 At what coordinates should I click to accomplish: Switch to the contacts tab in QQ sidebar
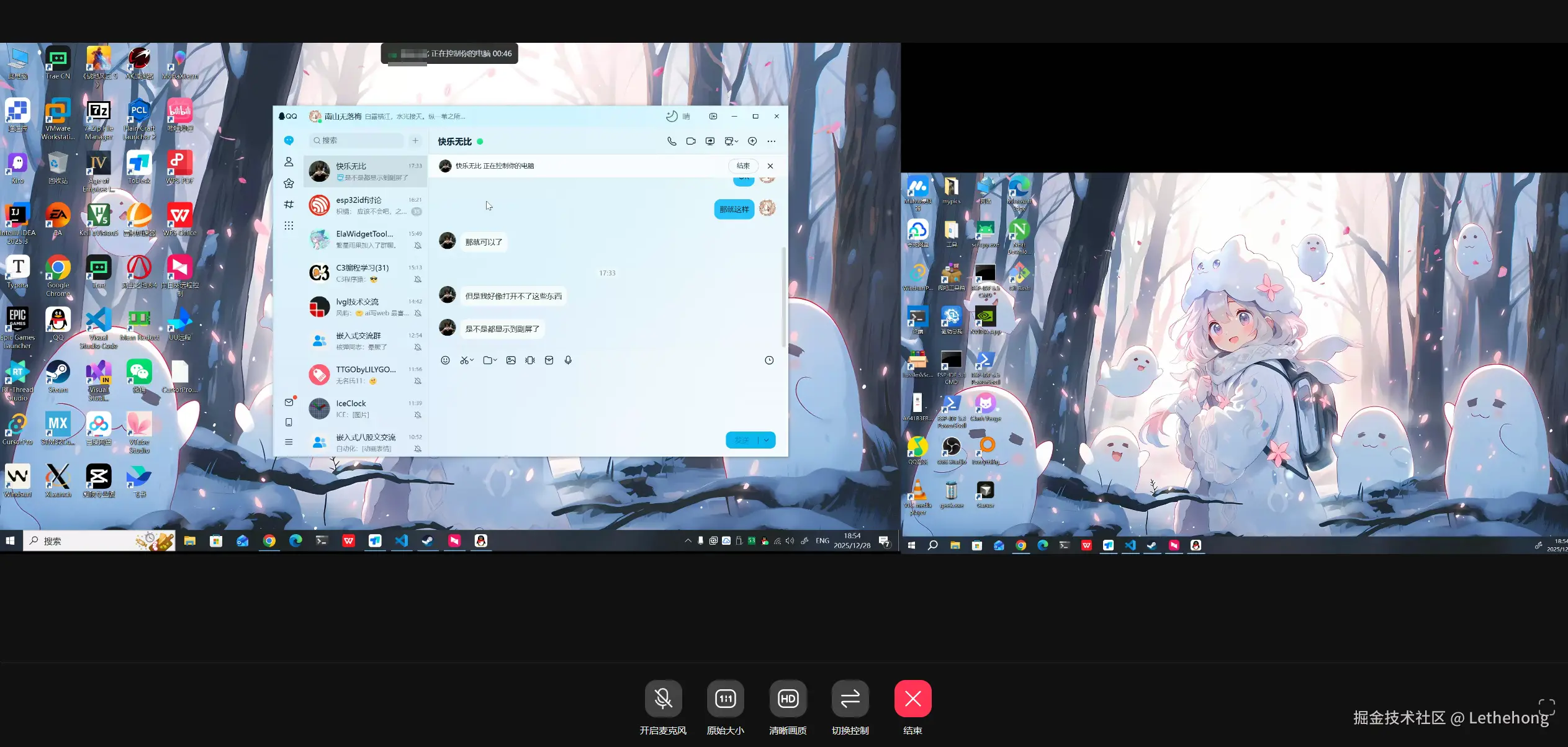(x=289, y=162)
